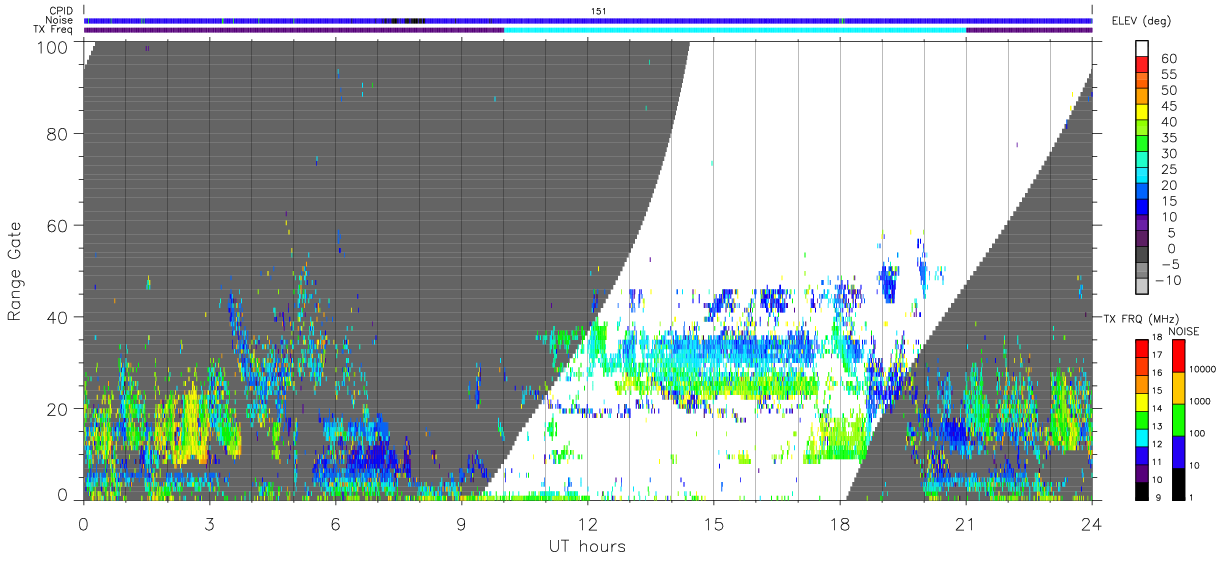Select the Noise row label at top
1228x567 pixels.
coord(60,20)
